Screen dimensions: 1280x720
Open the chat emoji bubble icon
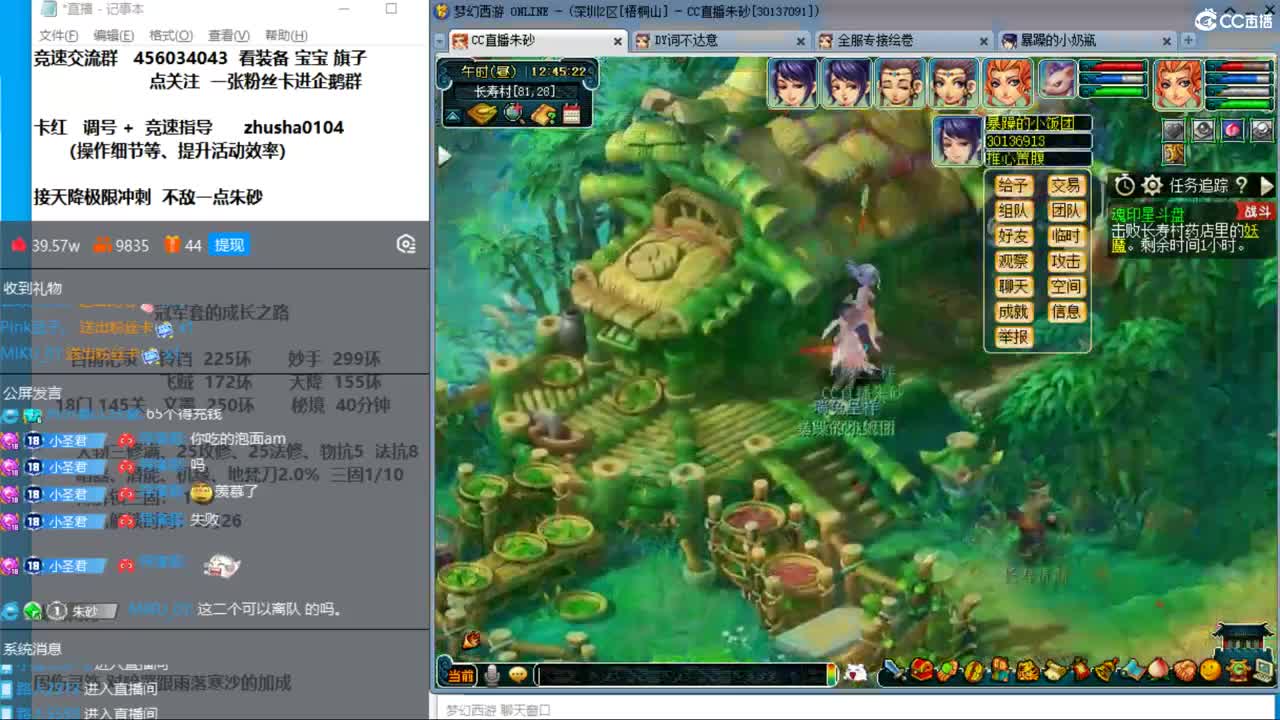click(518, 675)
